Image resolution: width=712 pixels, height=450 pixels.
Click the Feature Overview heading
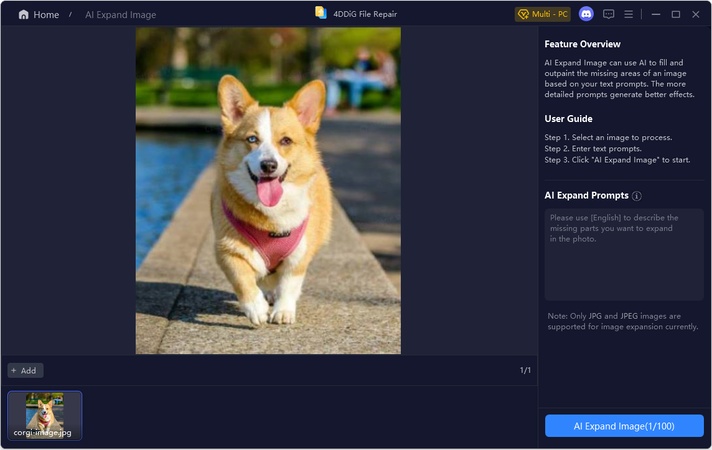click(582, 44)
